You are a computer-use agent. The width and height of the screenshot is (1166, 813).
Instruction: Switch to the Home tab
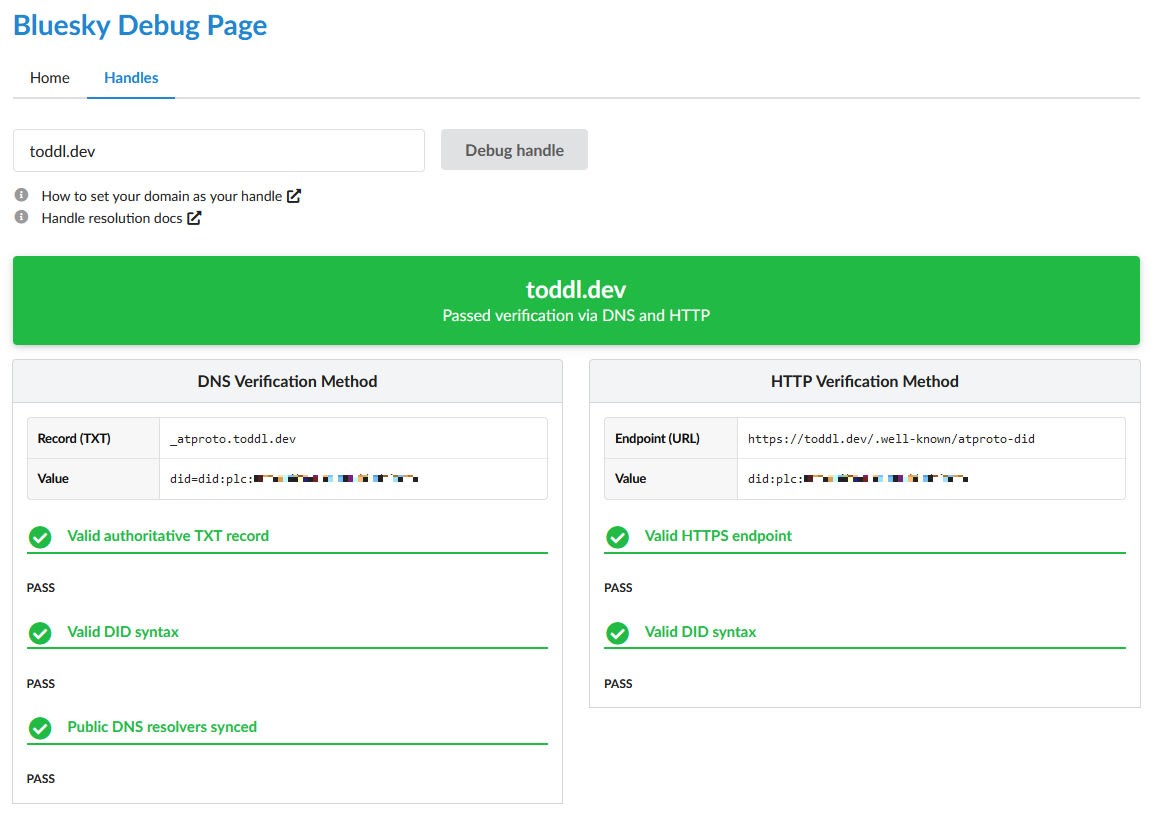pos(50,77)
